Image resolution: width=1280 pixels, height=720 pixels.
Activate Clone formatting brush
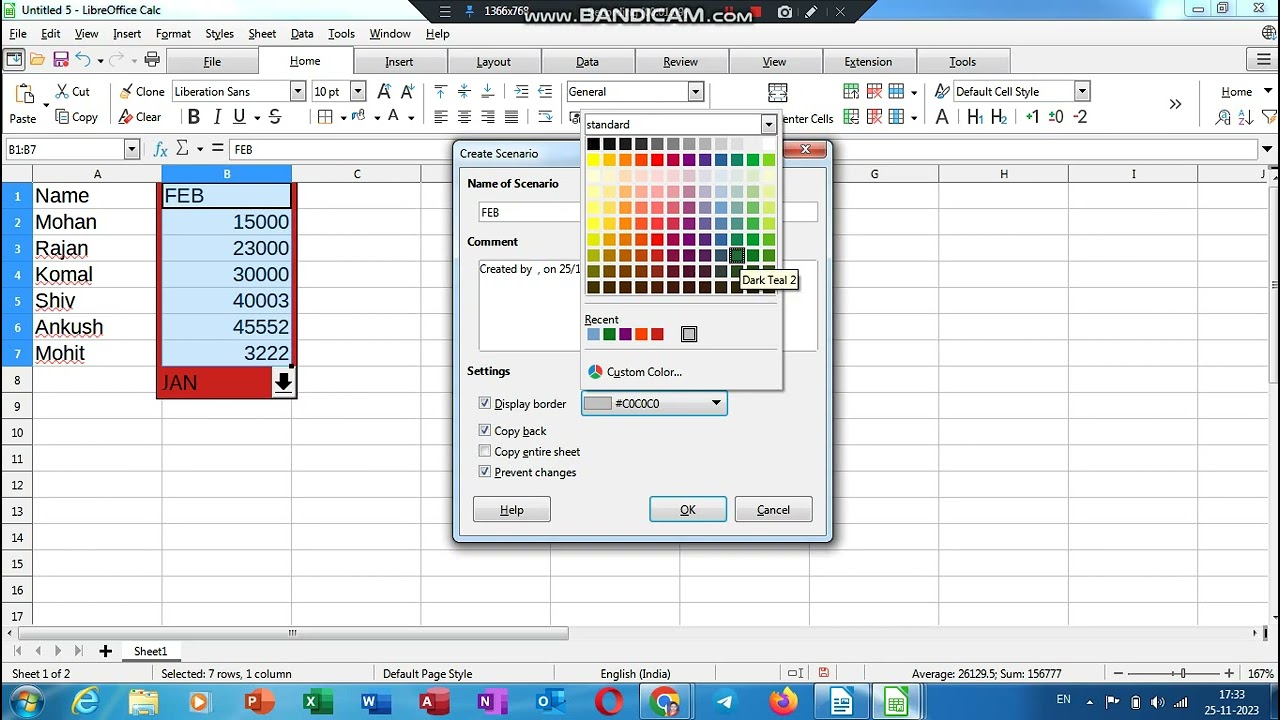tap(141, 91)
